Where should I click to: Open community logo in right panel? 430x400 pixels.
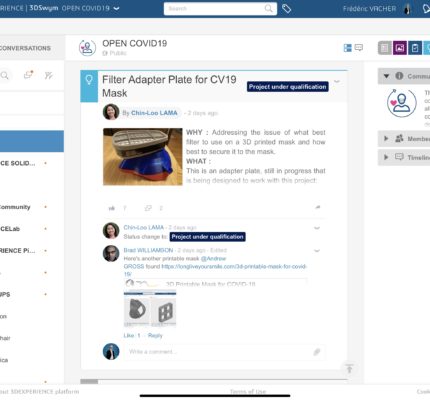402,103
